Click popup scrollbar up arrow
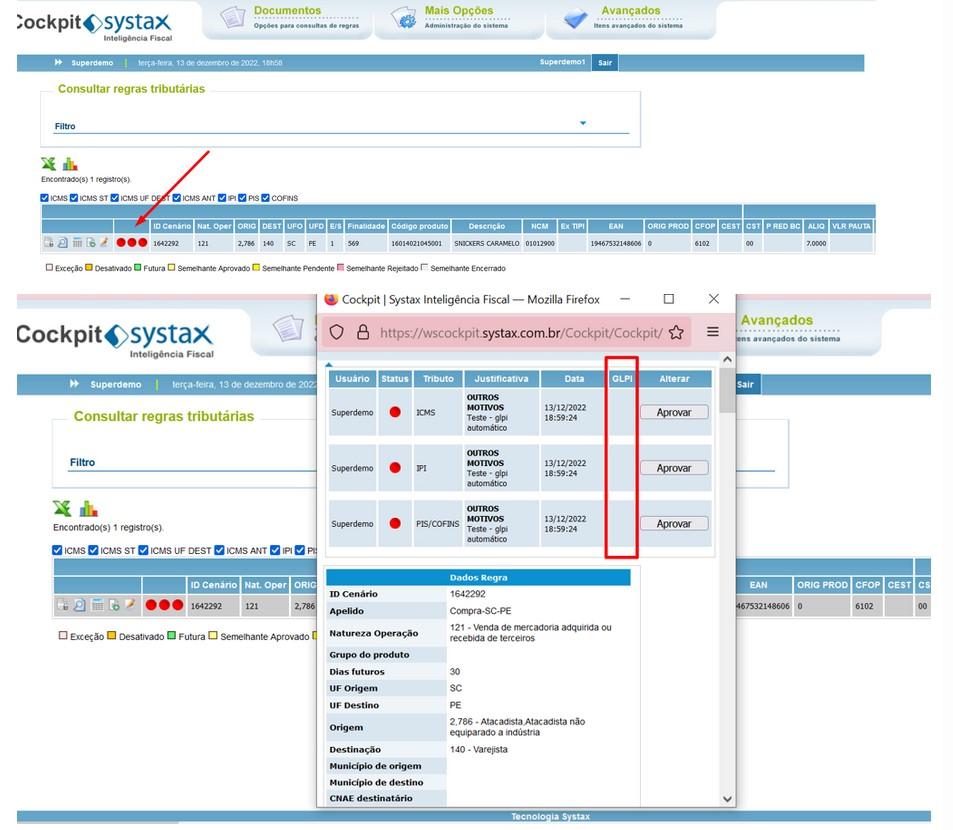The width and height of the screenshot is (953, 830). tap(727, 360)
